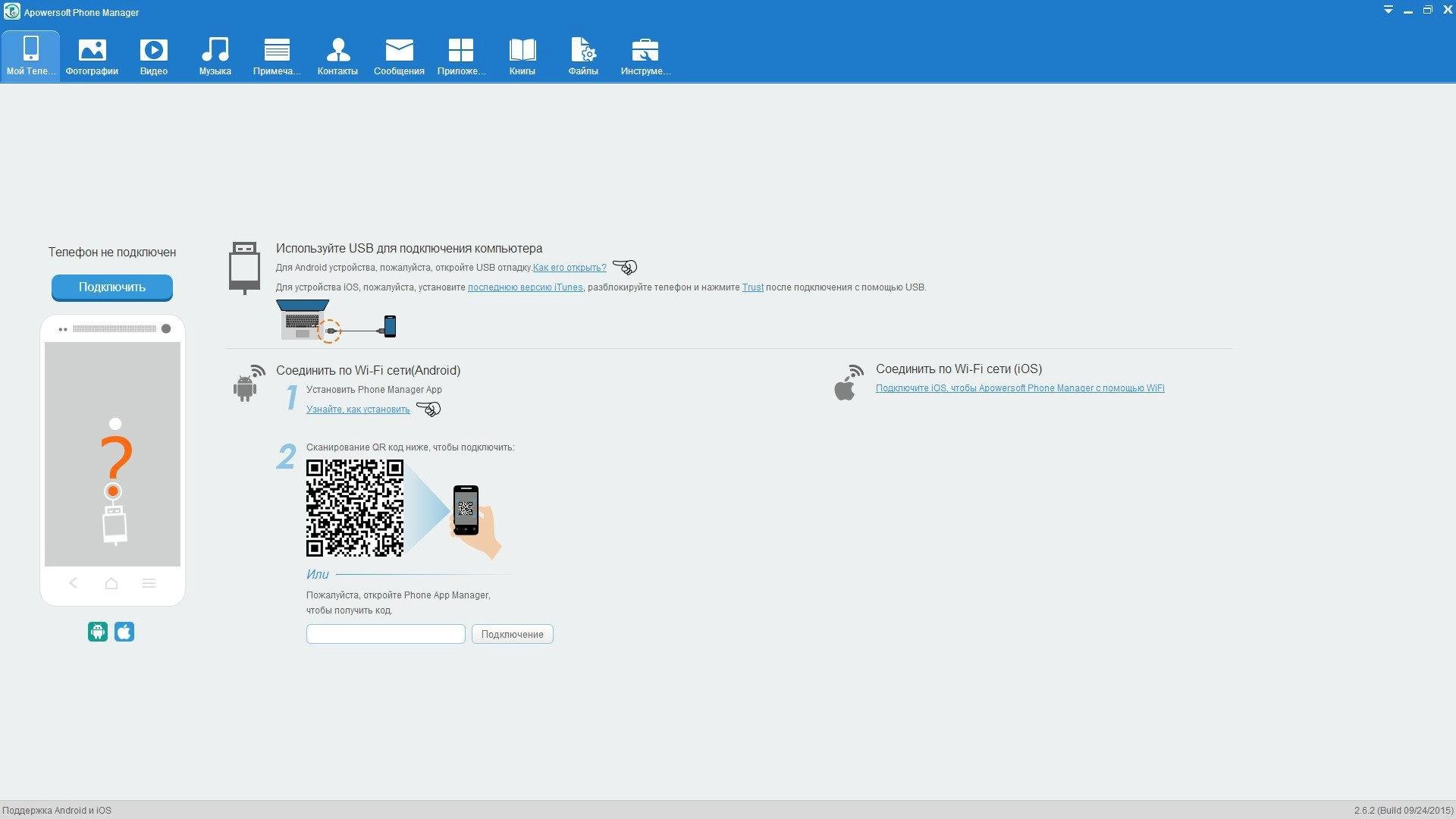
Task: Open the title bar dropdown menu arrow
Action: pyautogui.click(x=1388, y=11)
